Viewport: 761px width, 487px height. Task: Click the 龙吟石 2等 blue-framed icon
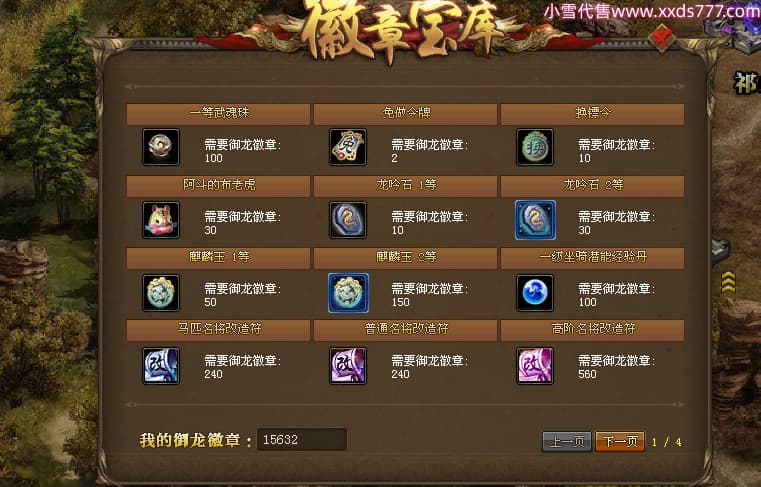[535, 220]
